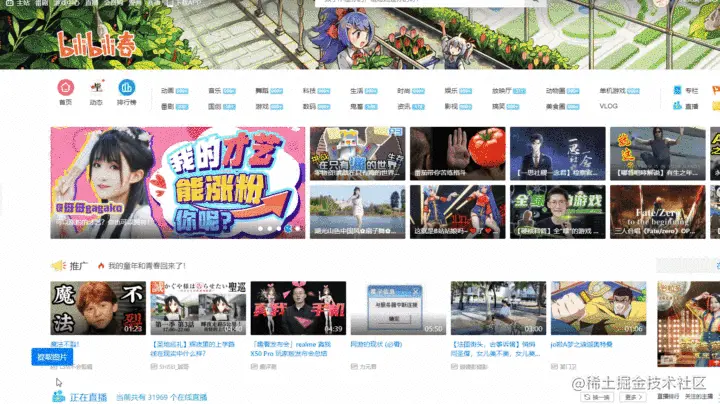The width and height of the screenshot is (720, 404).
Task: Click the 专栏 column icon
Action: coord(677,90)
